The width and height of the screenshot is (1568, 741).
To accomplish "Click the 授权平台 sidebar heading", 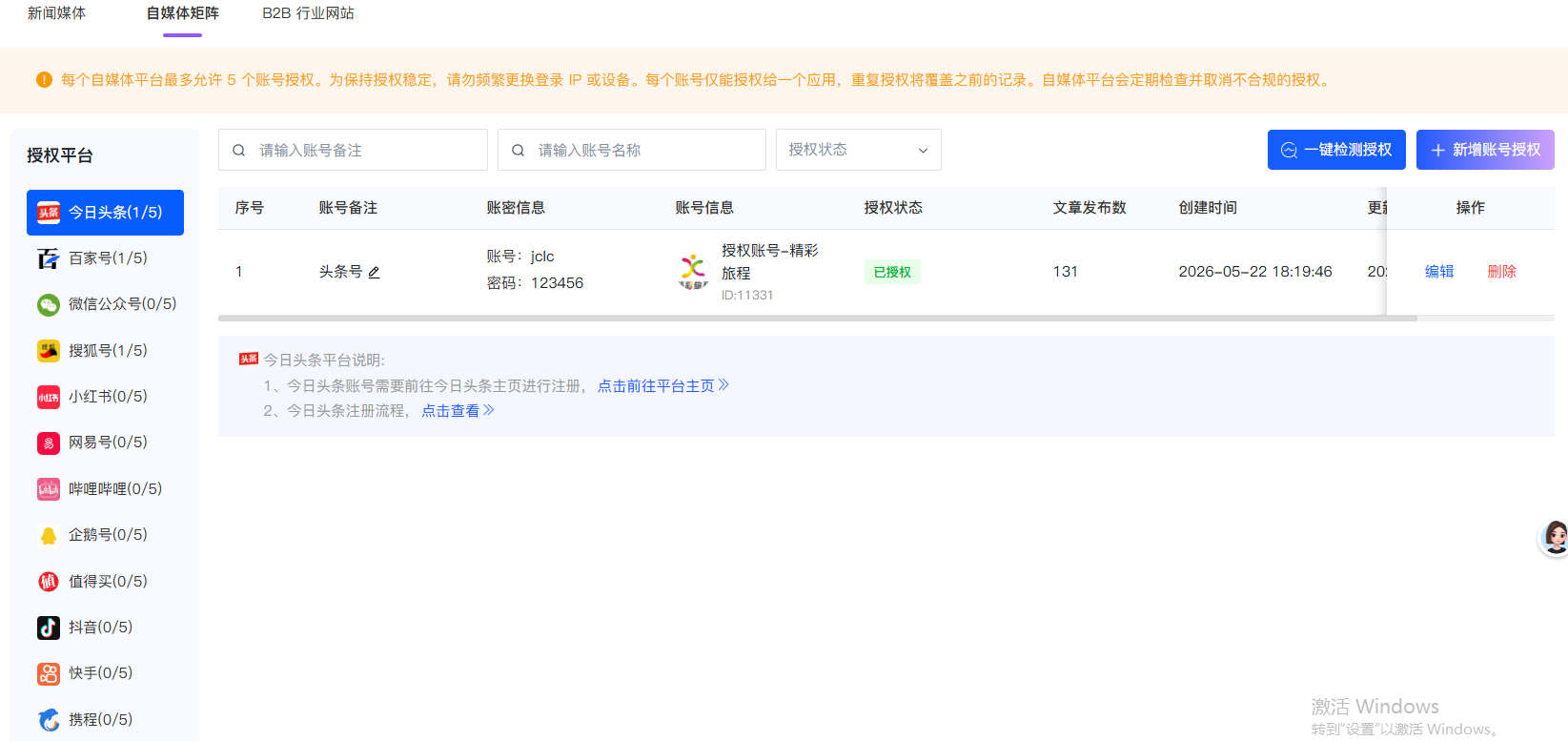I will tap(60, 155).
